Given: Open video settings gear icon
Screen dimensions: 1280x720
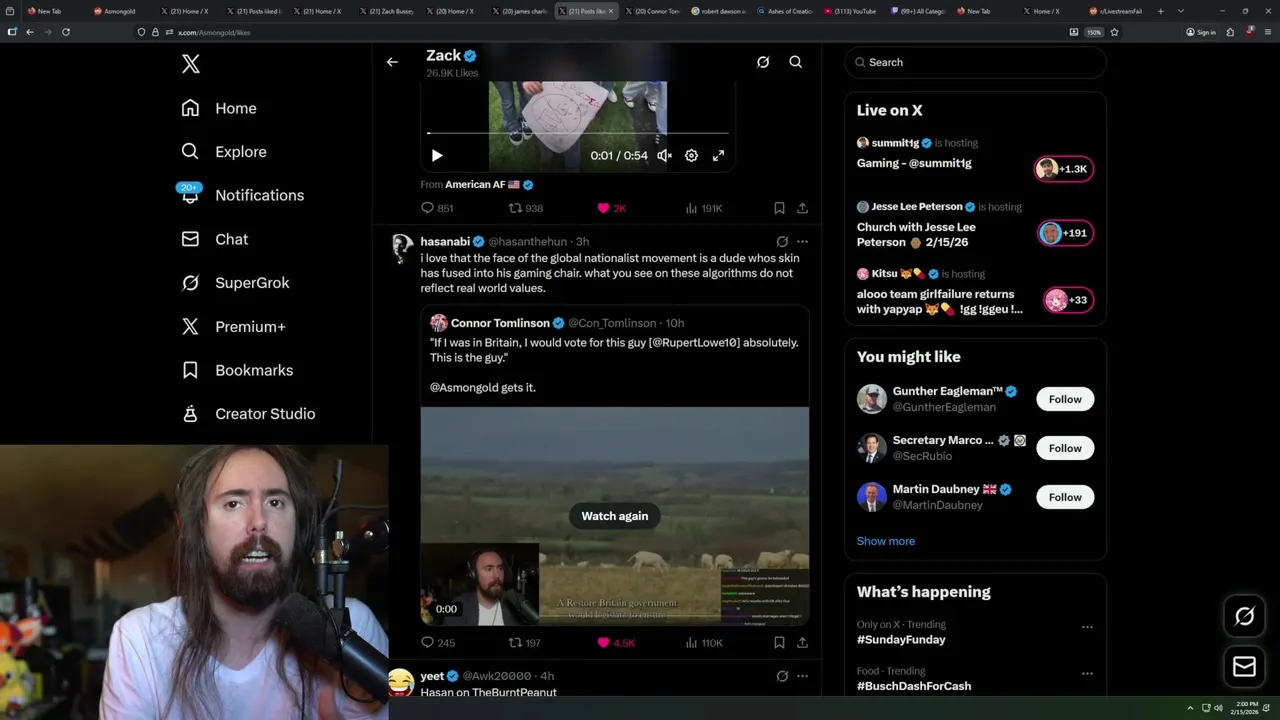Looking at the screenshot, I should pos(691,155).
